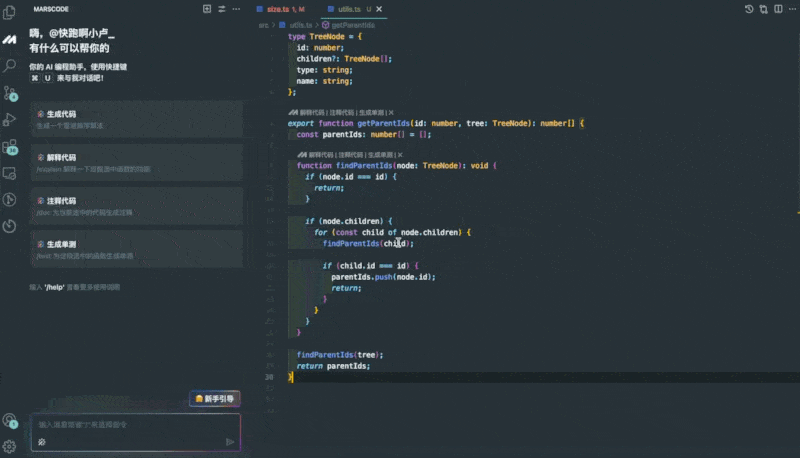Start a new MarsCode chat session
800x458 pixels.
coord(207,9)
